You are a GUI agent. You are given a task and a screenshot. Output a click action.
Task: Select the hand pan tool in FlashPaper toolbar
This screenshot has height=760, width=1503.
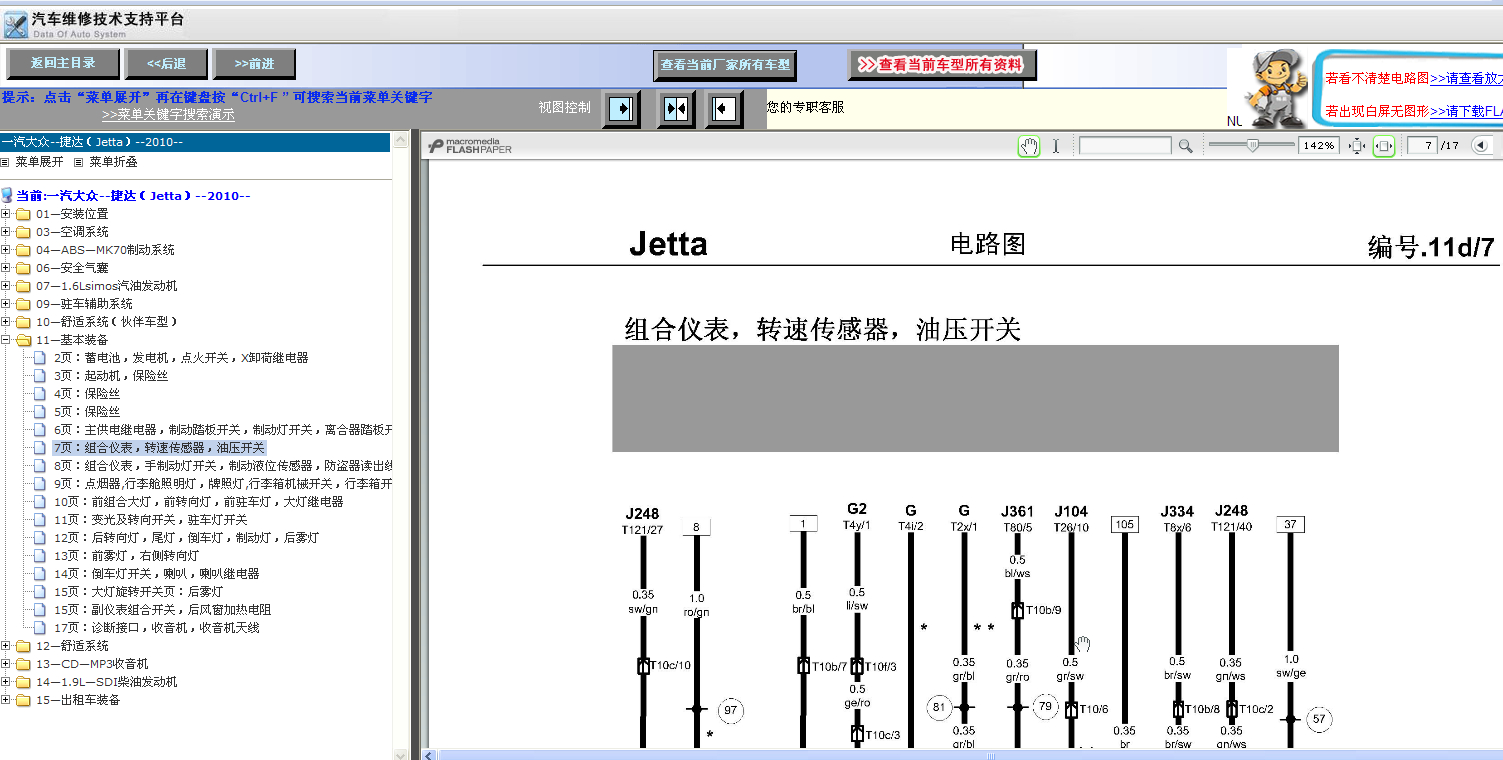1029,146
